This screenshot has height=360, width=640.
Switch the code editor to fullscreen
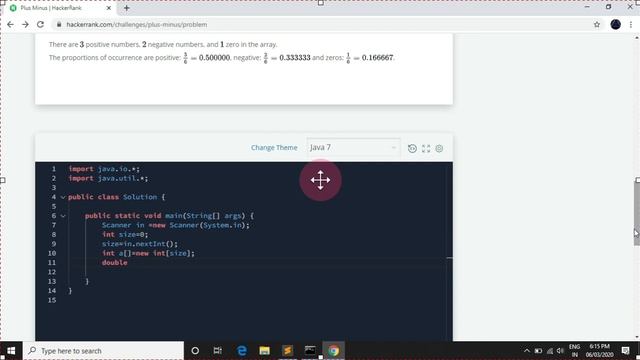(x=426, y=149)
